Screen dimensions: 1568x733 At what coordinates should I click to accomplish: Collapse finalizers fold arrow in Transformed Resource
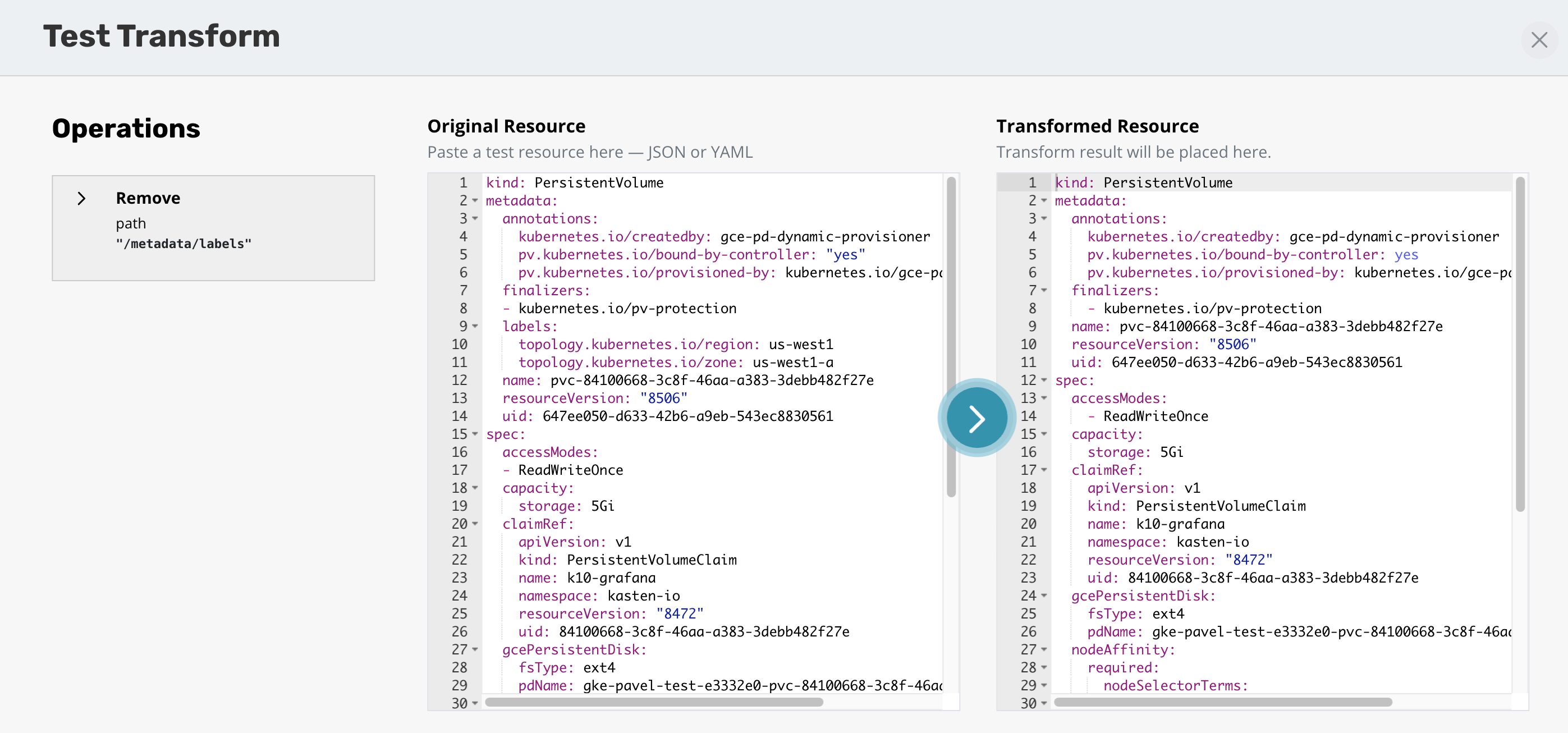(1044, 290)
